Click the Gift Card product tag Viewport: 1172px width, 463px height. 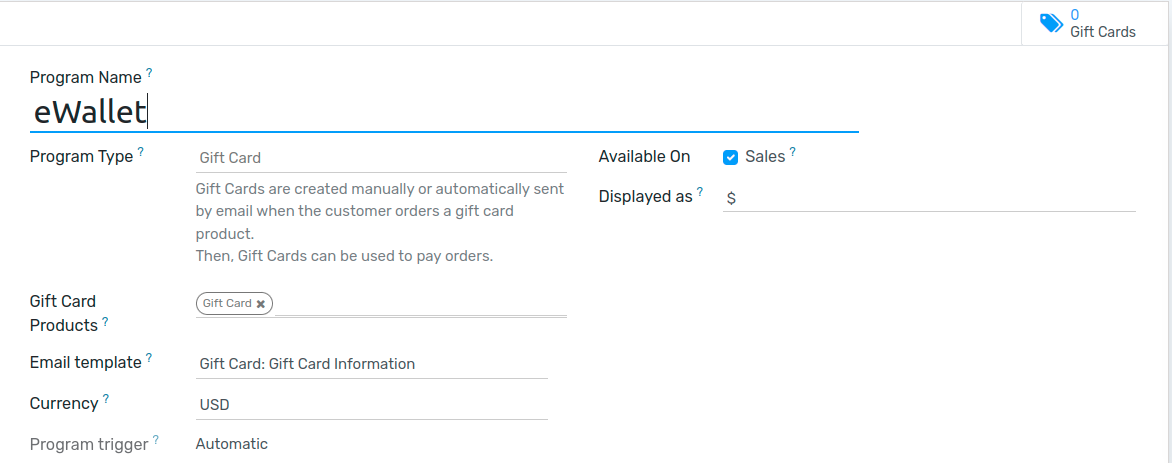227,303
